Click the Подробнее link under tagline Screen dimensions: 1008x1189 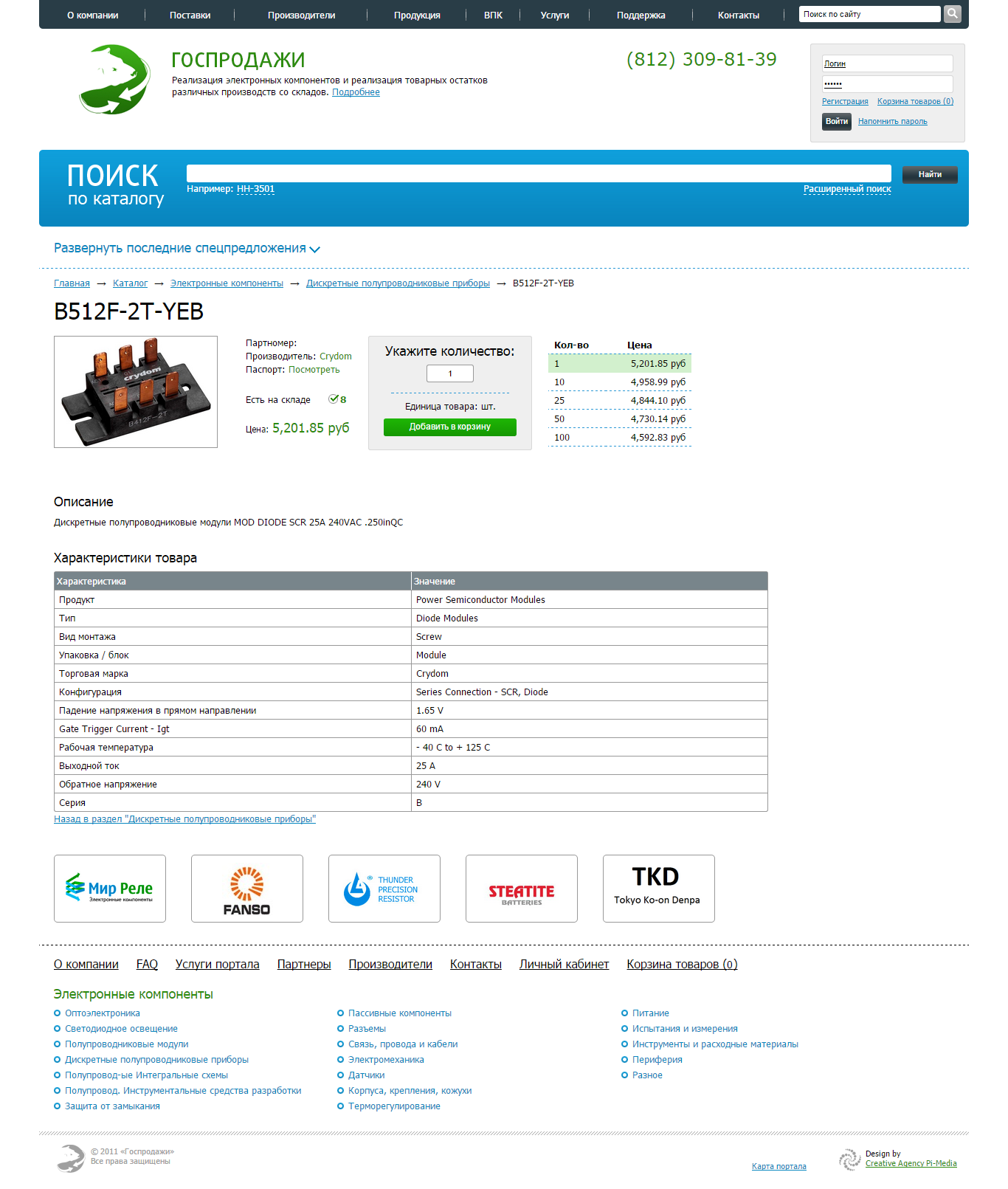pos(356,92)
